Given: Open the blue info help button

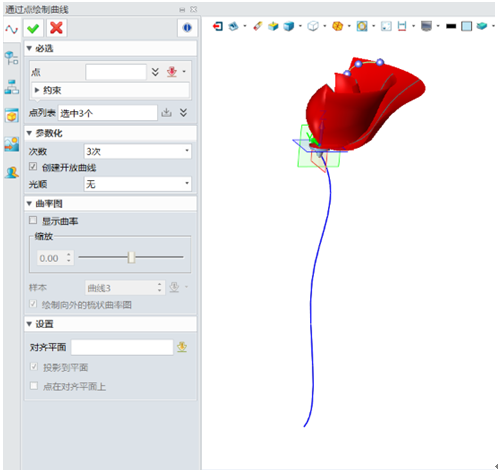Looking at the screenshot, I should coord(187,28).
